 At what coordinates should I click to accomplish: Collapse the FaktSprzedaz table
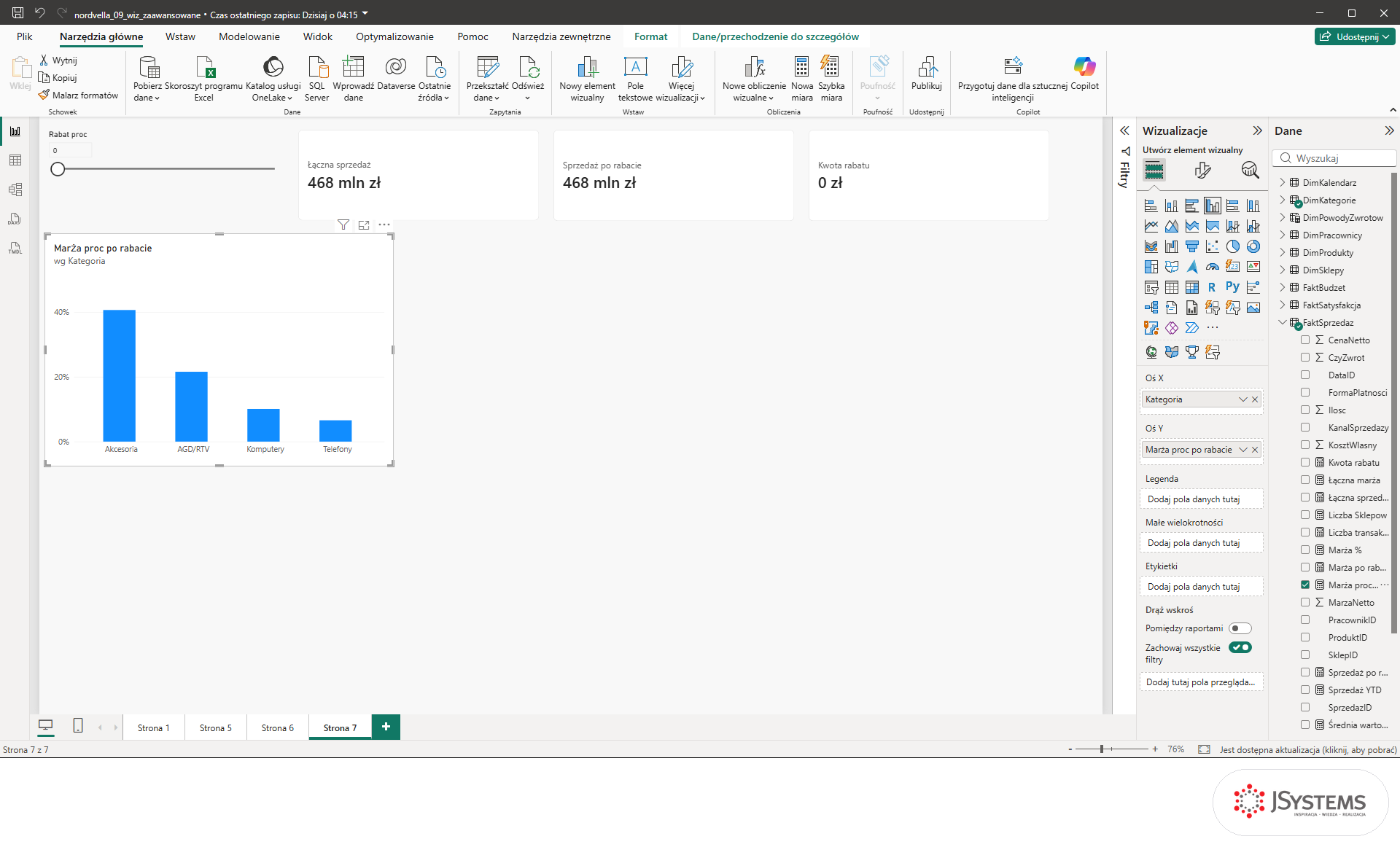[1283, 322]
